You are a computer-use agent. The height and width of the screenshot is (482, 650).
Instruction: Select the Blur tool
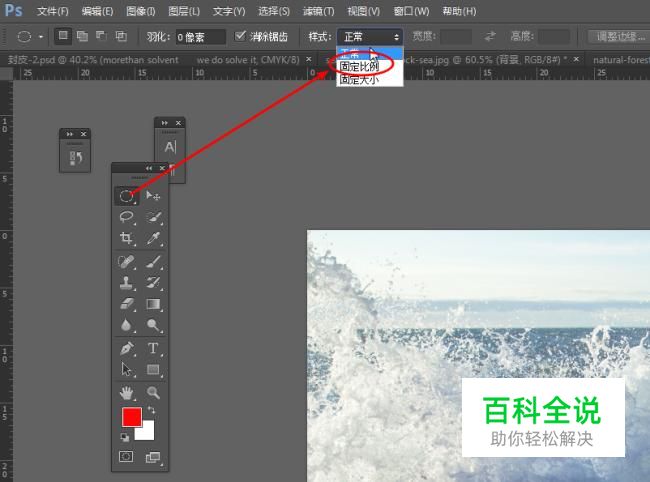click(x=126, y=325)
